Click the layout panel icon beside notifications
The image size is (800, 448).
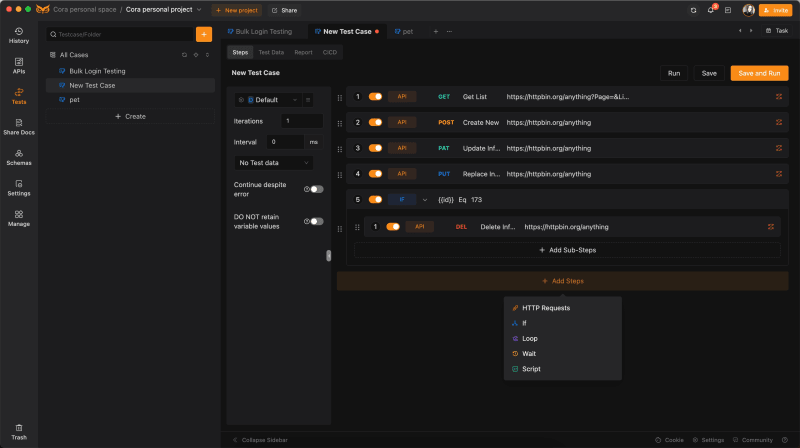click(x=728, y=10)
